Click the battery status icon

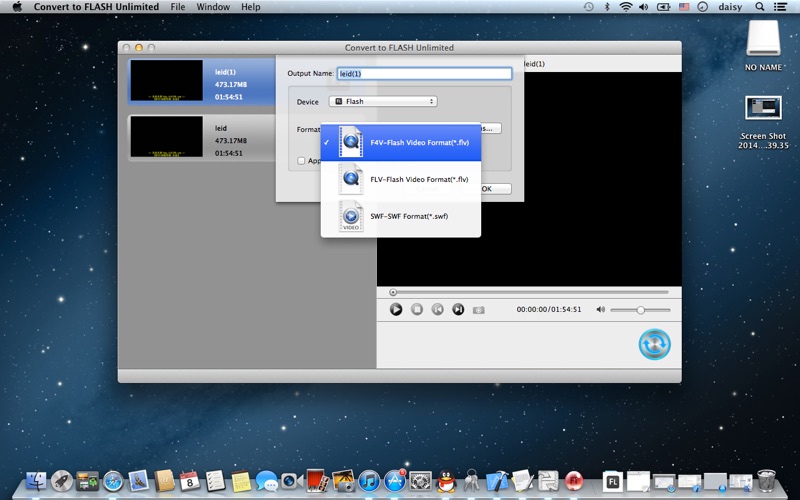point(663,7)
